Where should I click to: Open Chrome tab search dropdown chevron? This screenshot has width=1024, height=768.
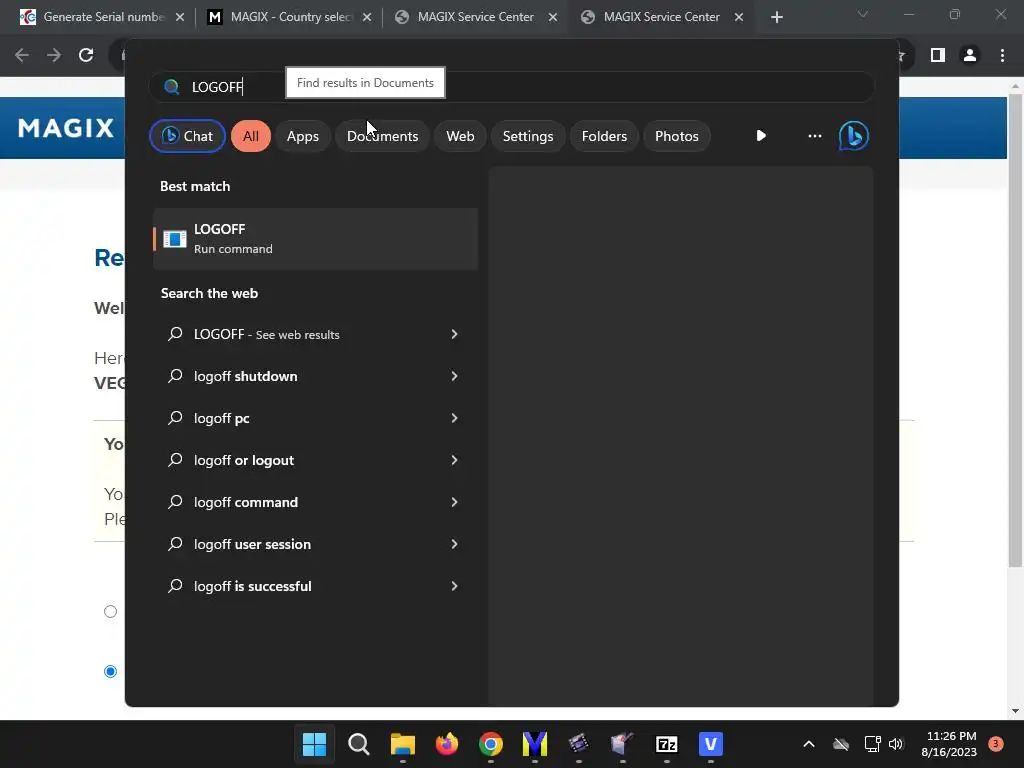863,14
